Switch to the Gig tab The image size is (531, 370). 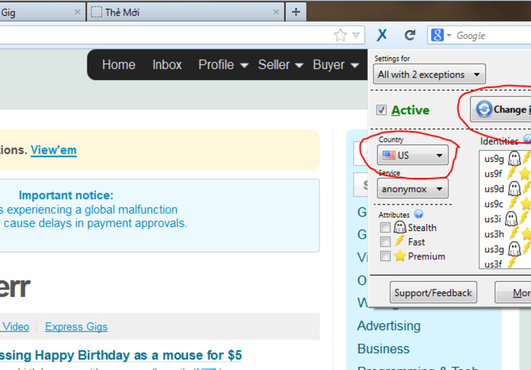click(x=41, y=12)
